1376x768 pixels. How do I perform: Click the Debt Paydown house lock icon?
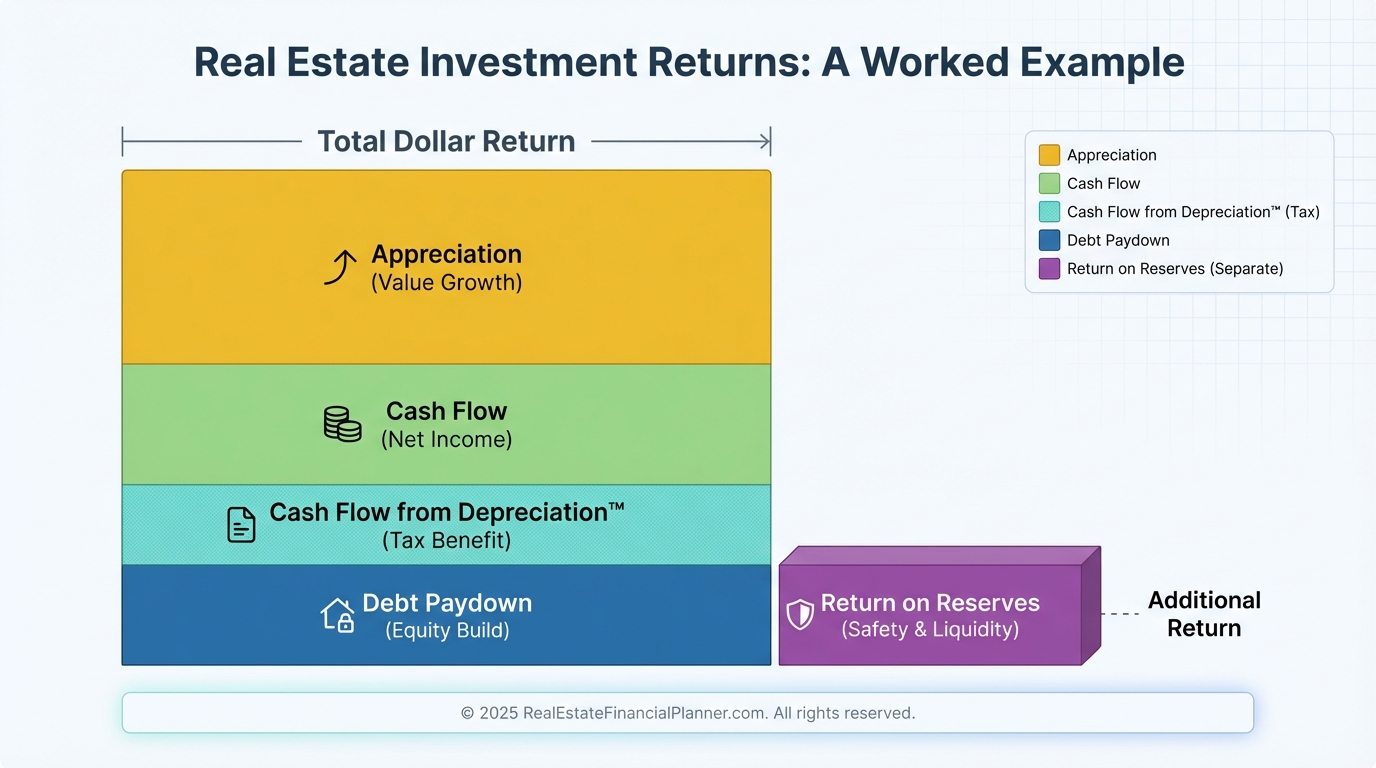pos(337,615)
